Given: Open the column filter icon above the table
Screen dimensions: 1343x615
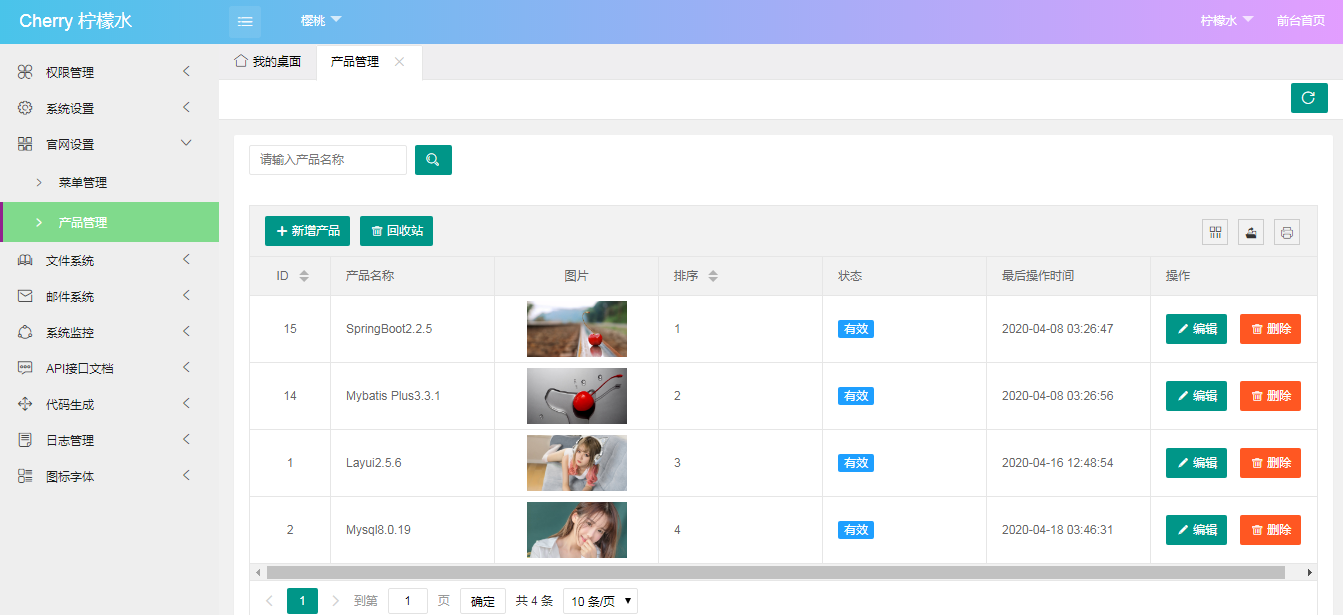Looking at the screenshot, I should tap(1215, 231).
